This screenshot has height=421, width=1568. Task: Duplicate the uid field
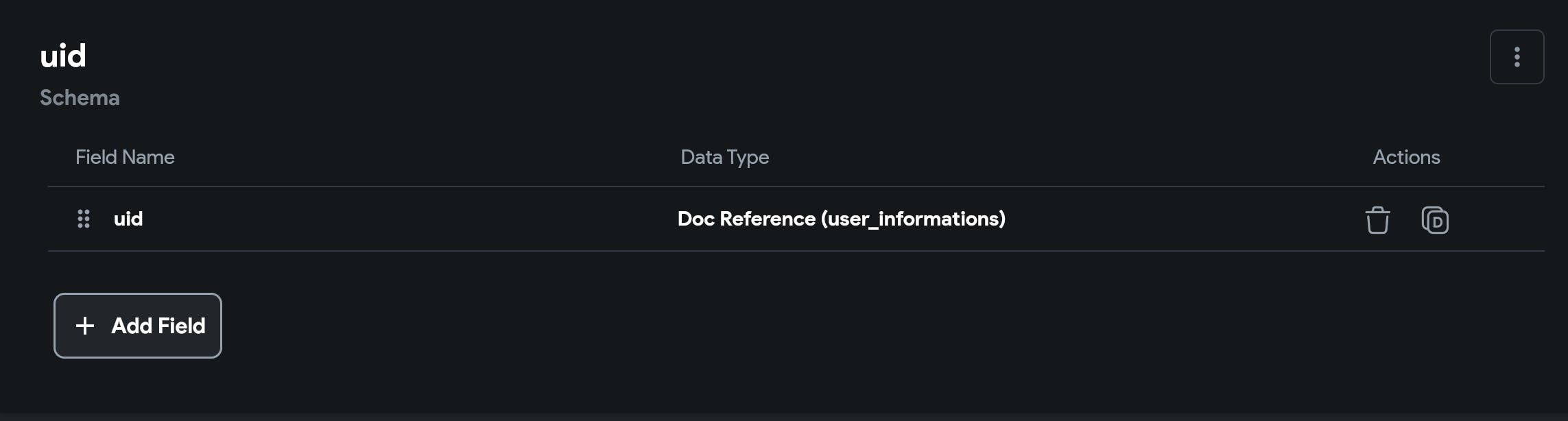coord(1435,220)
